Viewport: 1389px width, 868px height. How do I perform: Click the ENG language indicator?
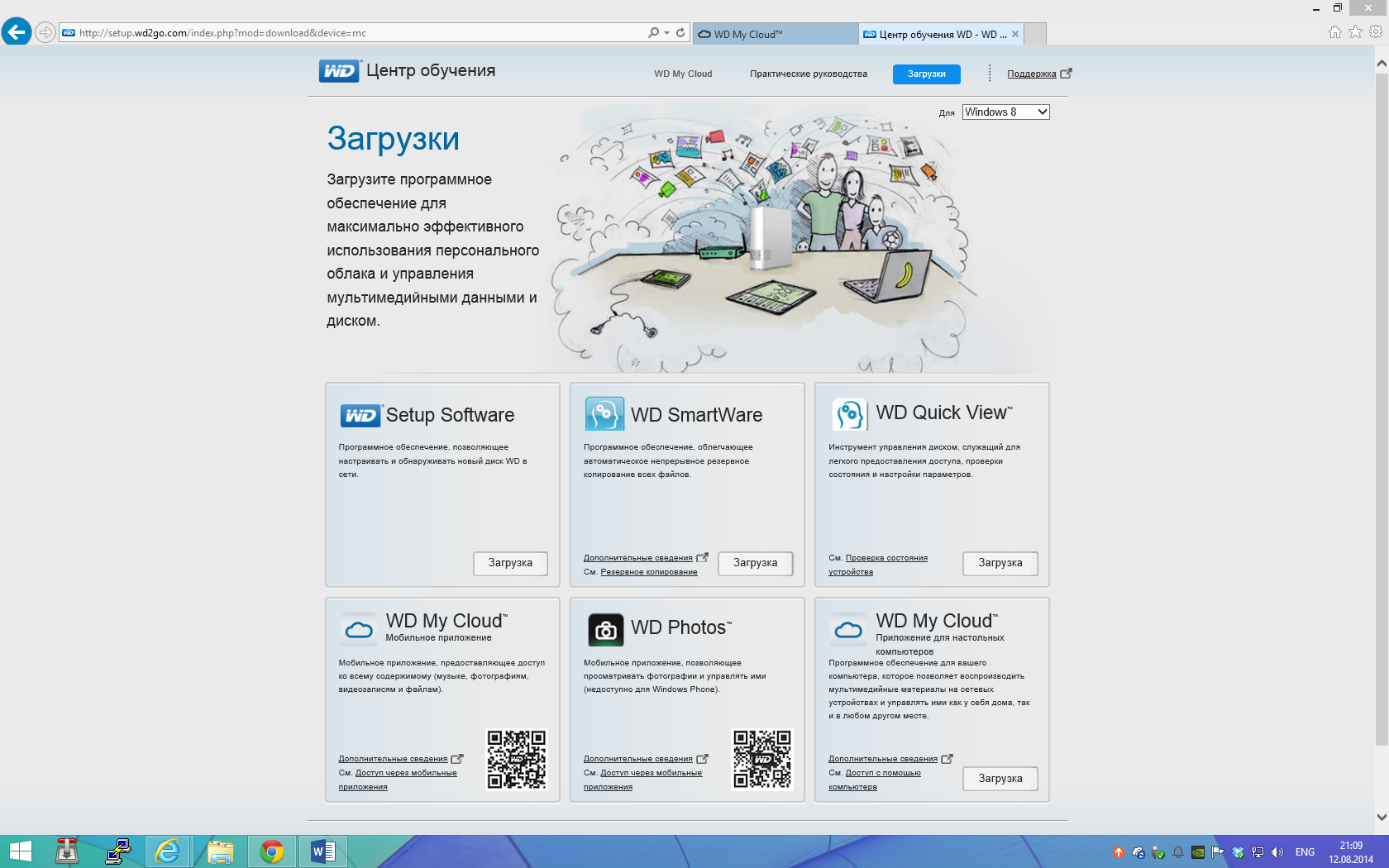(x=1305, y=852)
